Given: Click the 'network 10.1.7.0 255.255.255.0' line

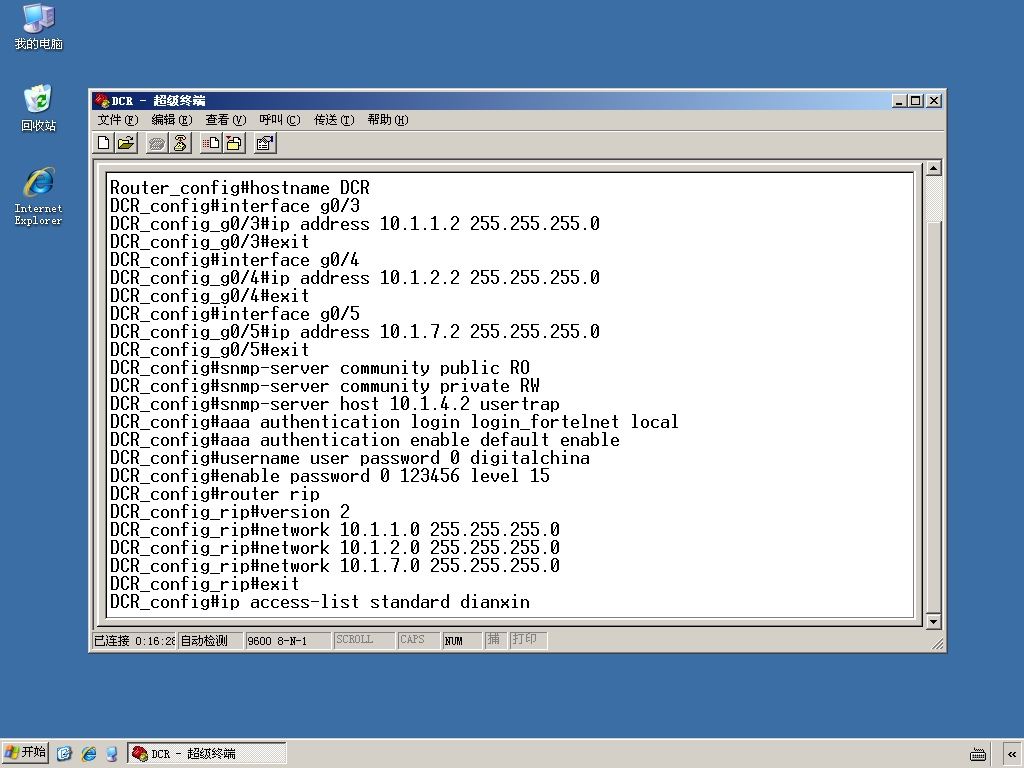Looking at the screenshot, I should pos(335,566).
